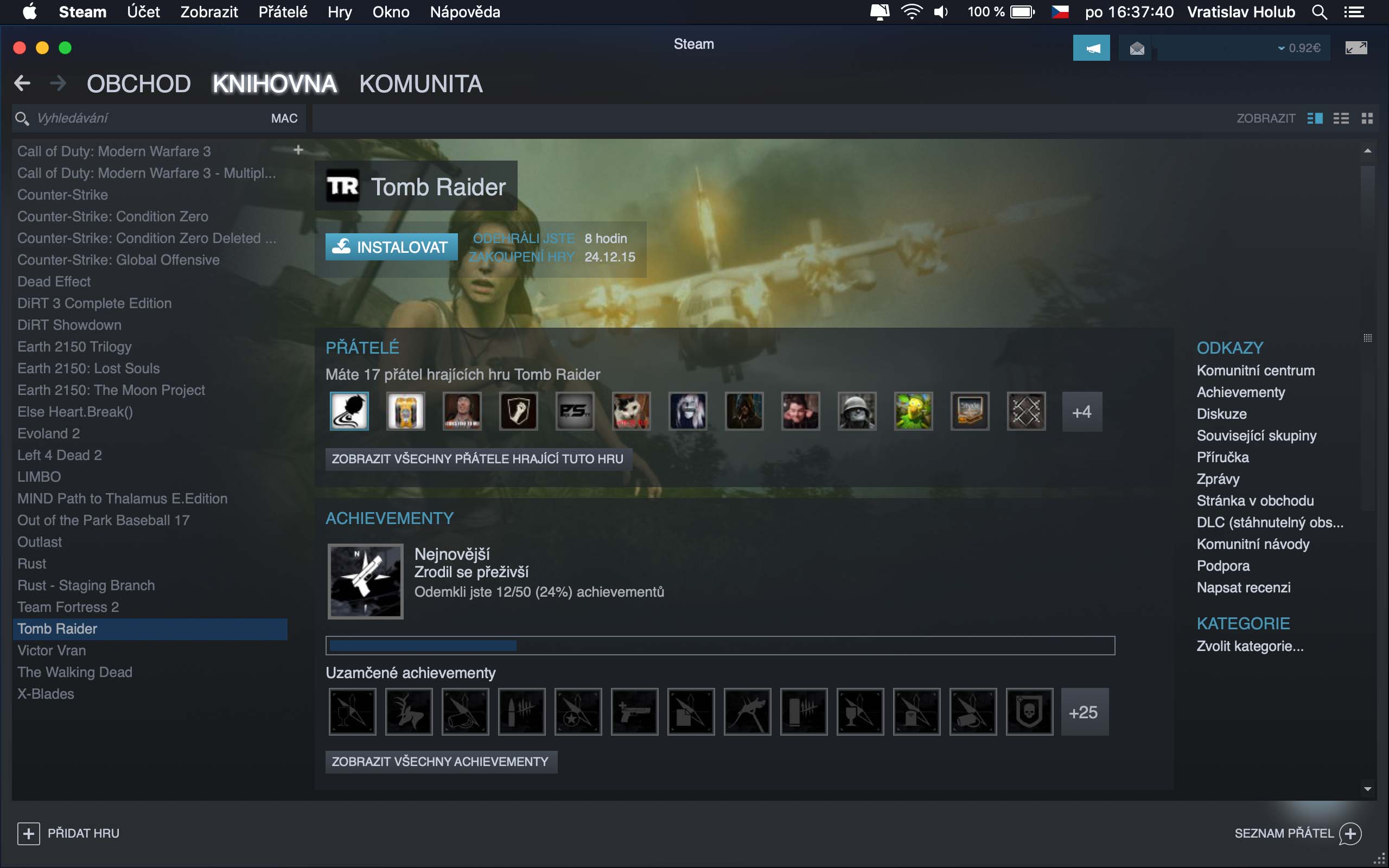Image resolution: width=1389 pixels, height=868 pixels.
Task: Open the inbox envelope icon
Action: 1137,48
